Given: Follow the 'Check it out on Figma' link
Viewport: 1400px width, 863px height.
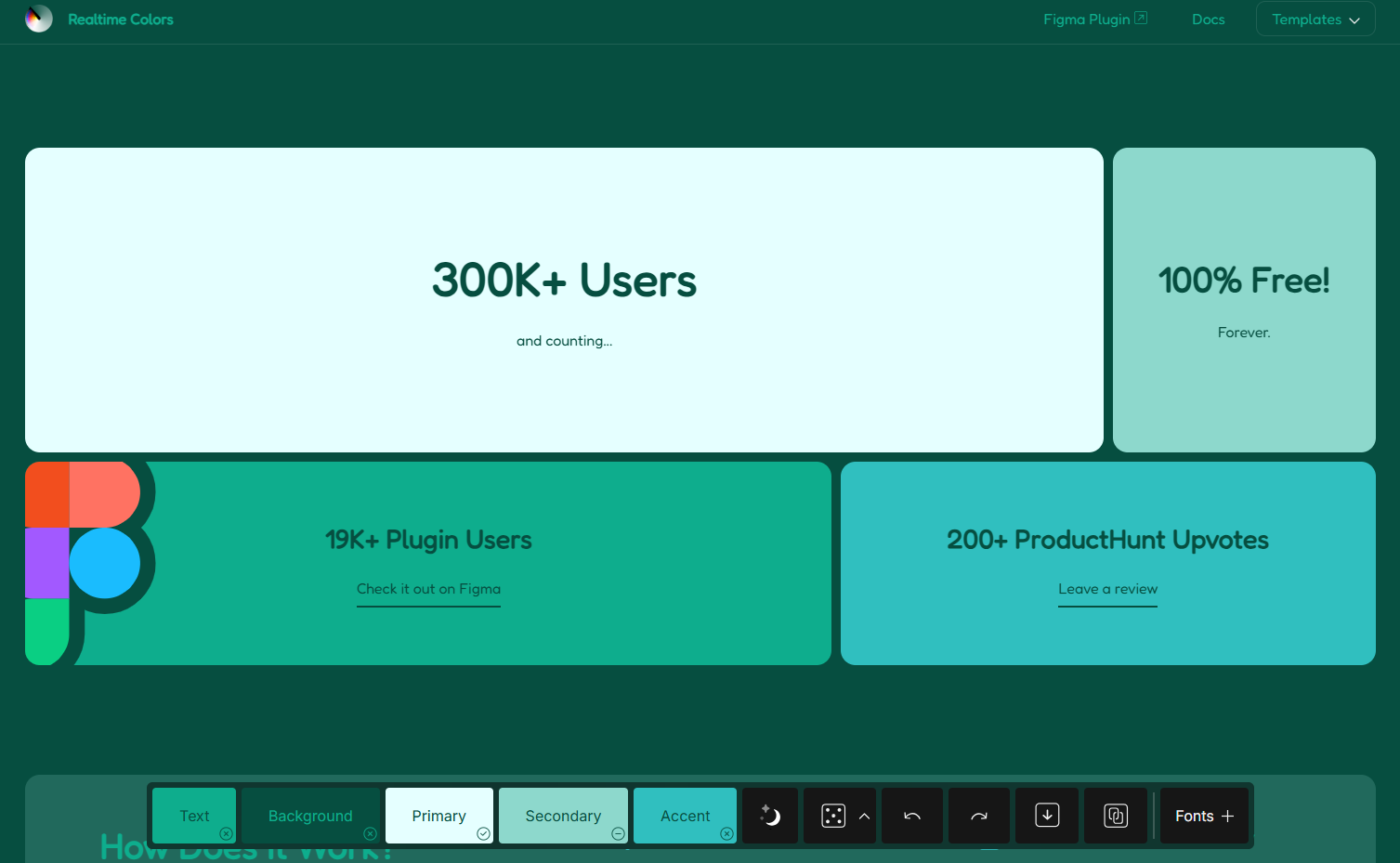Looking at the screenshot, I should tap(428, 589).
